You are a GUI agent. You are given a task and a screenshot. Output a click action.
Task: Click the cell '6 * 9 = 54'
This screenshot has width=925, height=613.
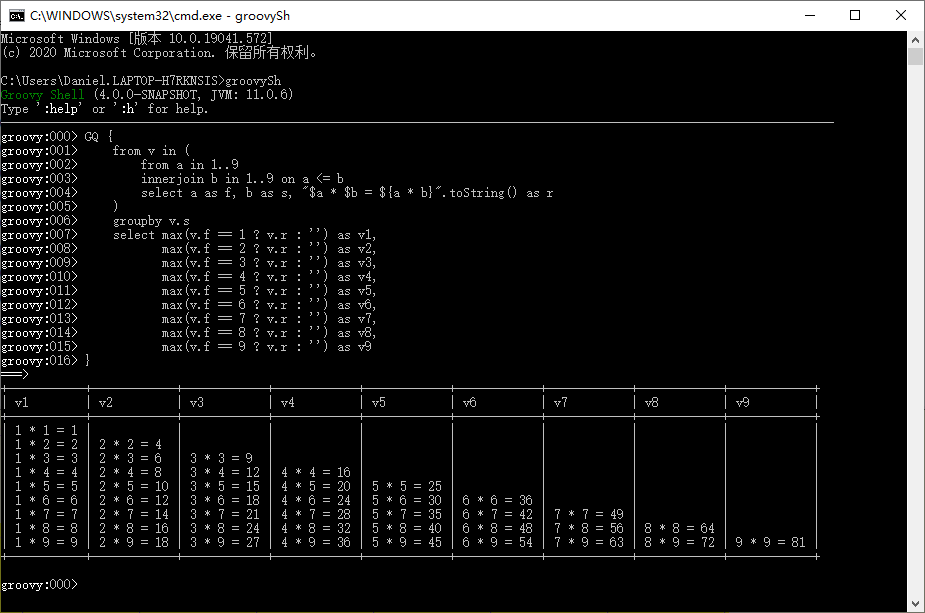[x=497, y=542]
